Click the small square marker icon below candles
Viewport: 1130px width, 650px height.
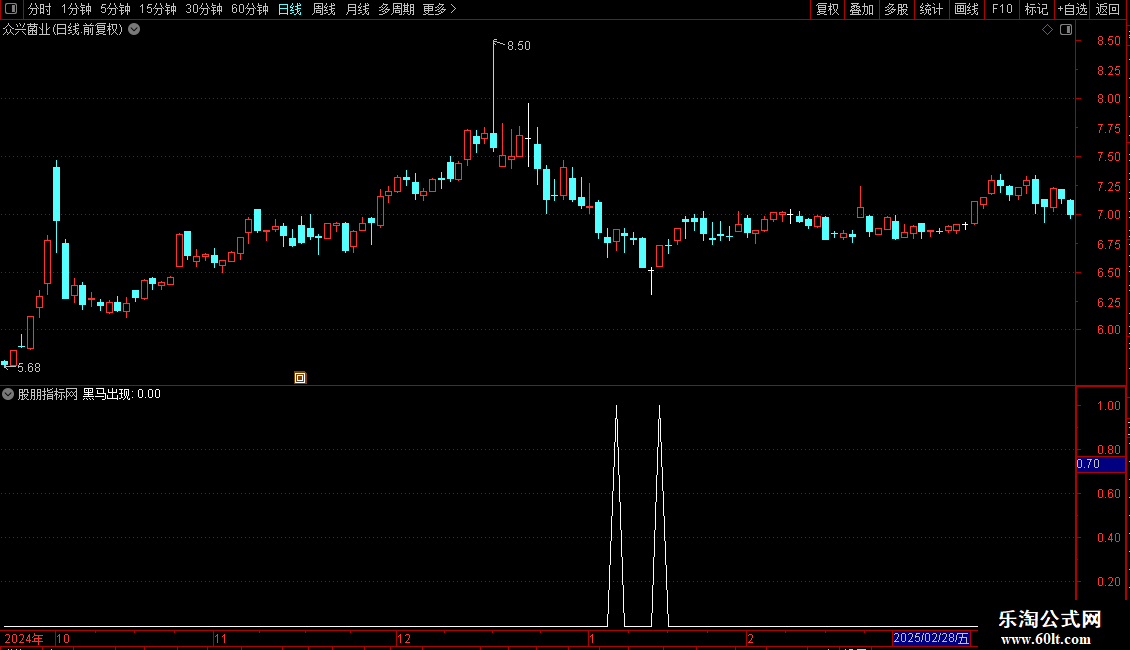coord(300,378)
